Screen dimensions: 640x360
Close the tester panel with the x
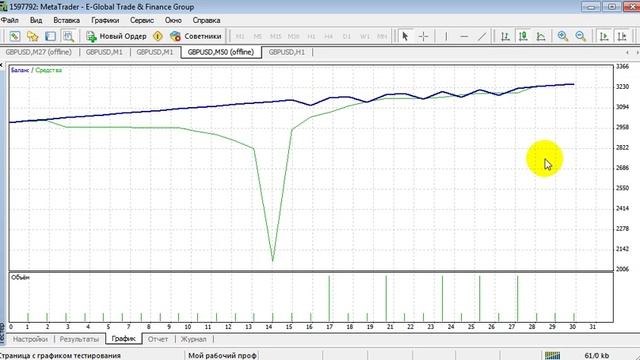(x=2, y=64)
